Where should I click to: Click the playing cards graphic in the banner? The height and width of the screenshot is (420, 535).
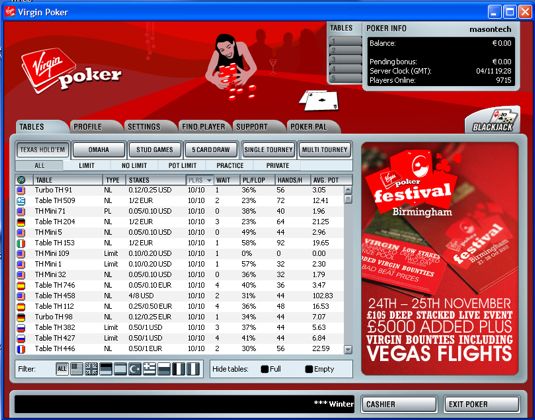click(319, 101)
